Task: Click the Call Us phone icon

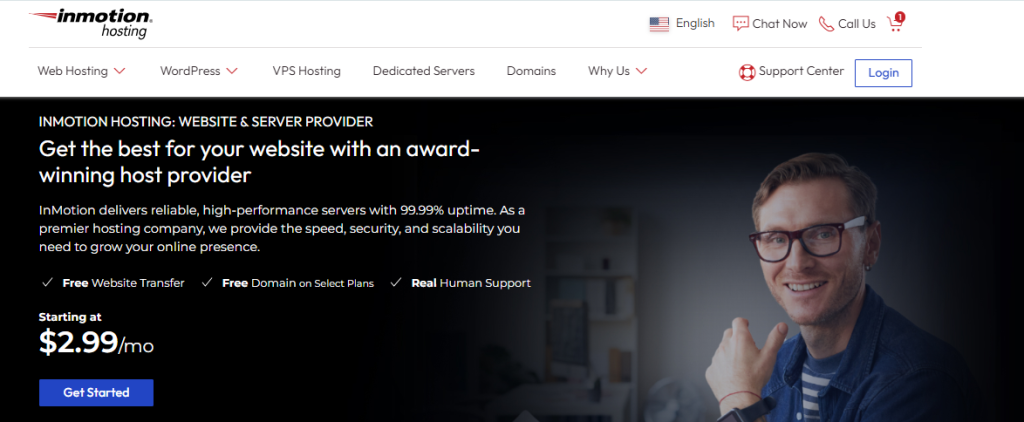Action: pos(826,24)
